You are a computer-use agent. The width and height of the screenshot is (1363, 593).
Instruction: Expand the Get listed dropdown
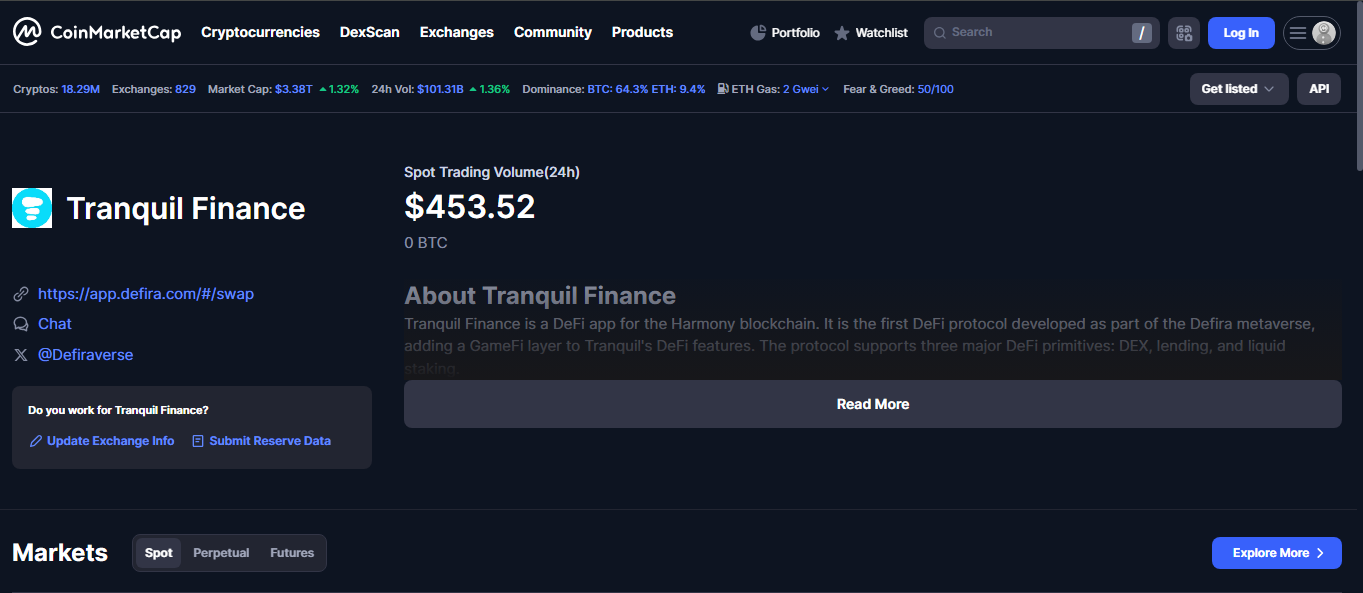point(1238,89)
